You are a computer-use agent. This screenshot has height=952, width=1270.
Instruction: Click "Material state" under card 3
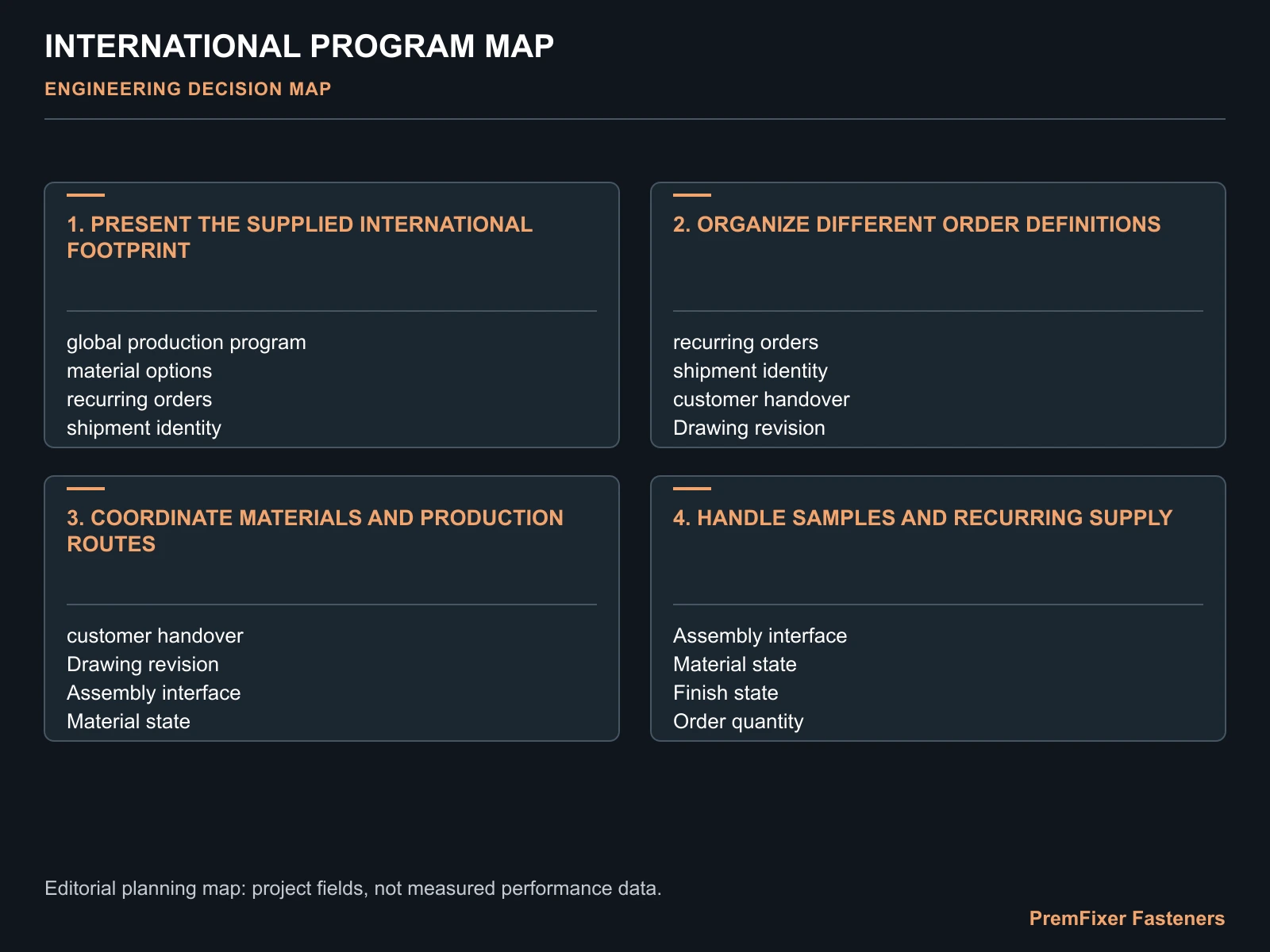[x=129, y=721]
